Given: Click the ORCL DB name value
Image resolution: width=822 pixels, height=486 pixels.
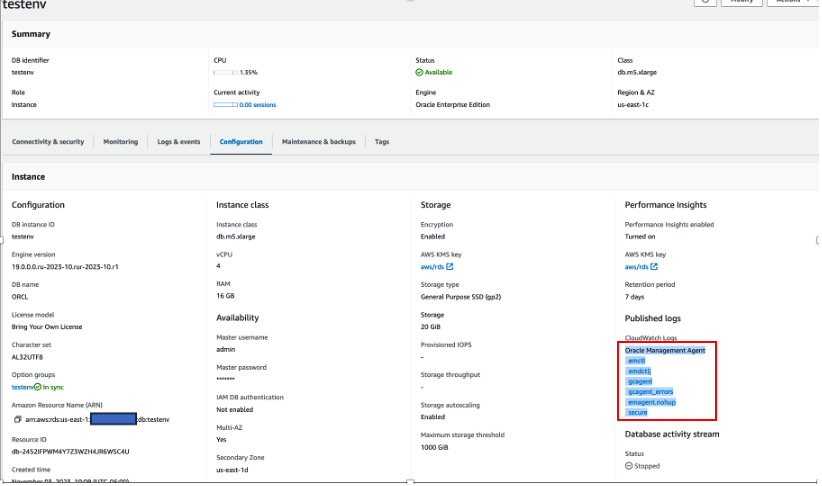Looking at the screenshot, I should coord(20,297).
